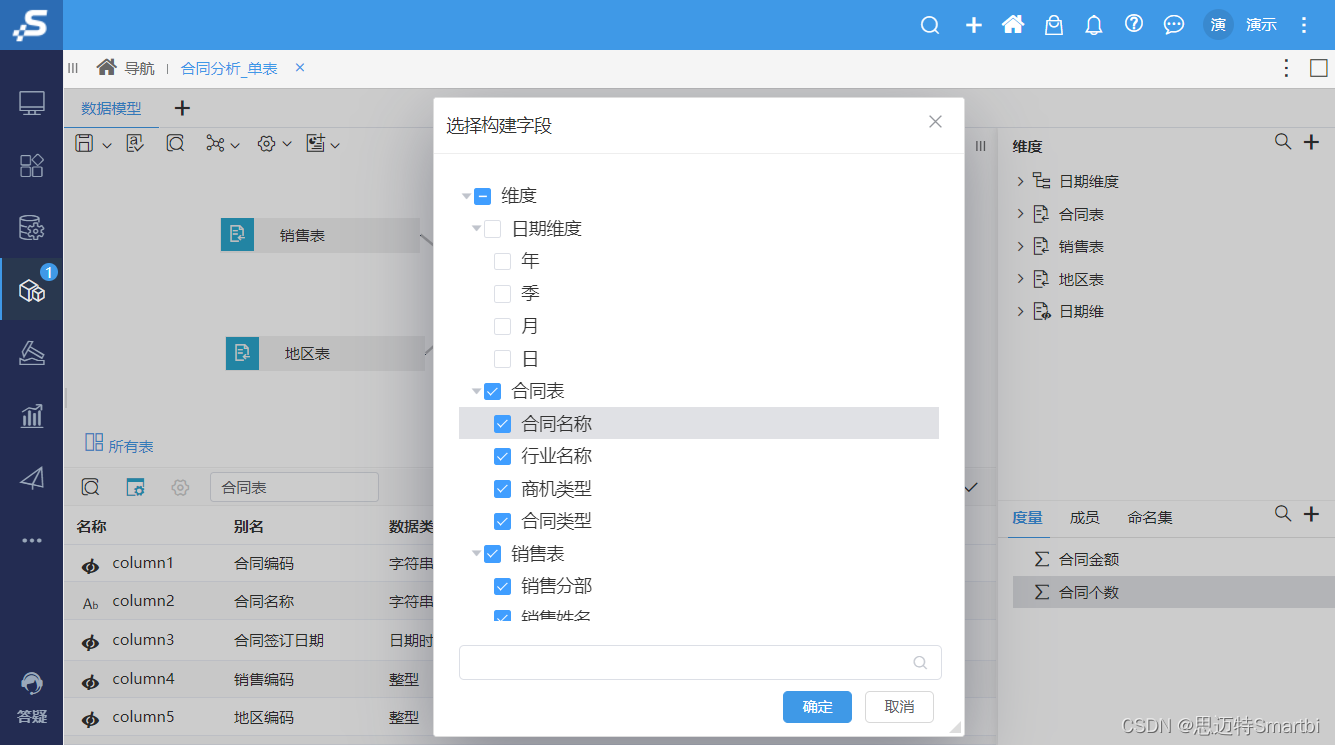Uncheck the 商机类型 checkbox

coord(502,489)
